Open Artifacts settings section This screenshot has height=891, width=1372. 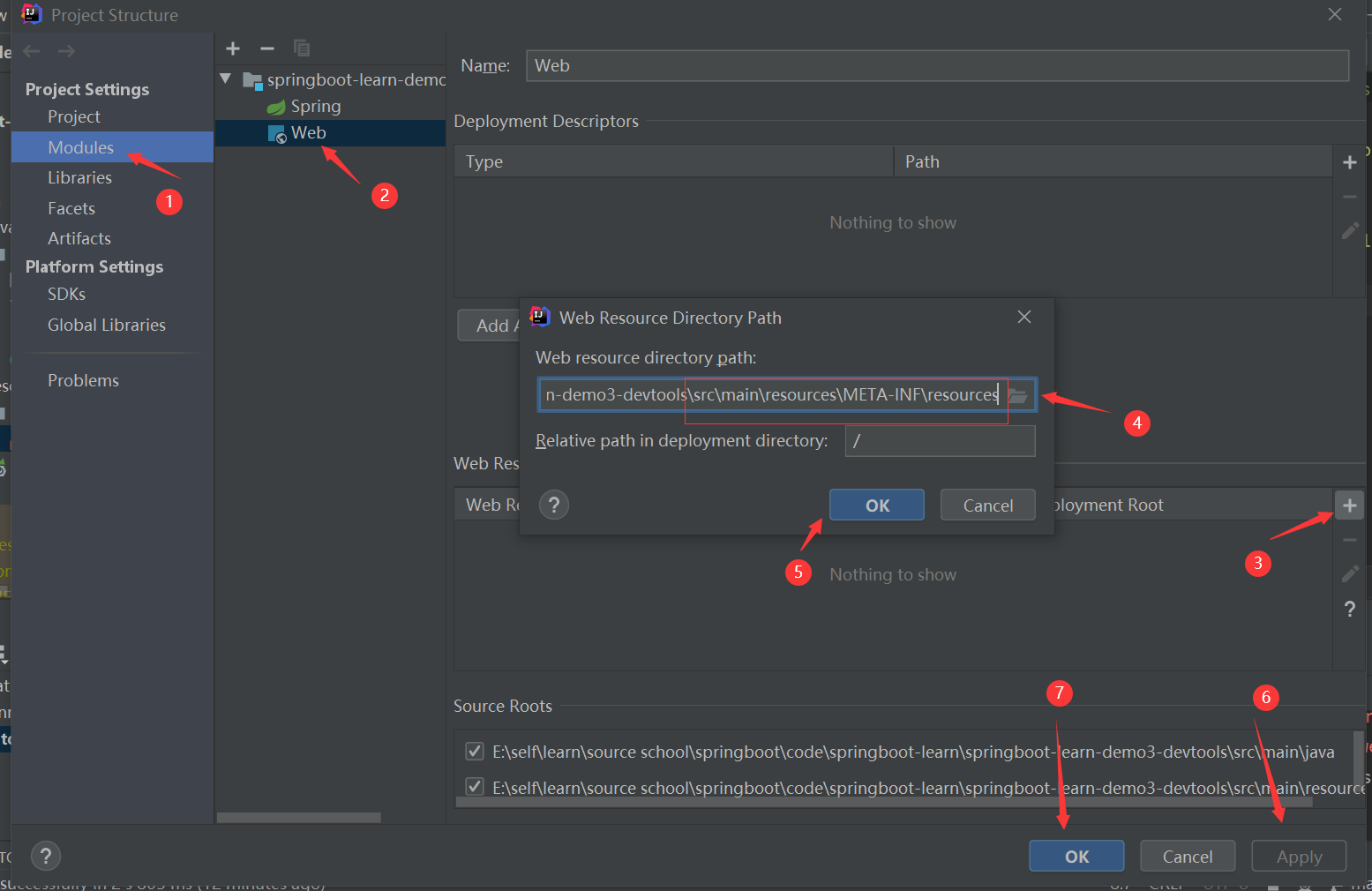(x=79, y=238)
